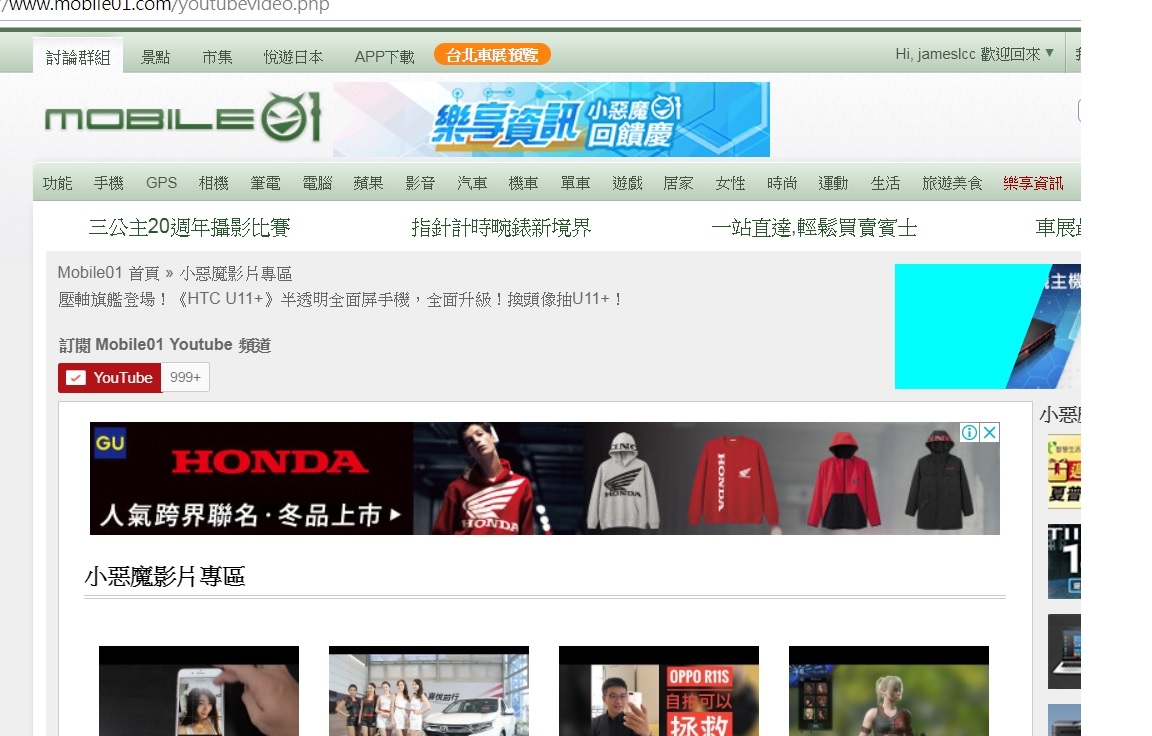The image size is (1152, 736).
Task: Open the 指針計時腕錶新境界 link
Action: pos(501,228)
